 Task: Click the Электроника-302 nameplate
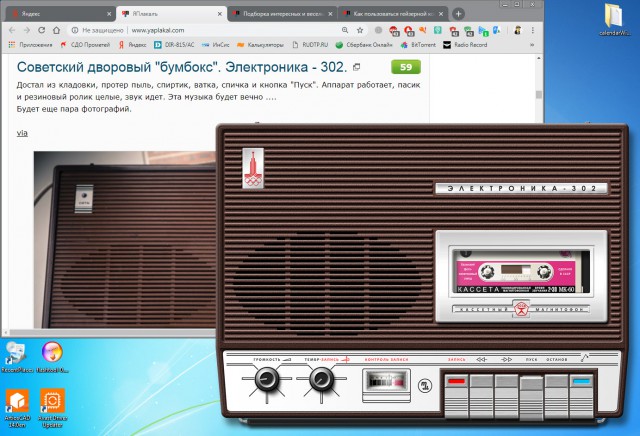[x=521, y=188]
